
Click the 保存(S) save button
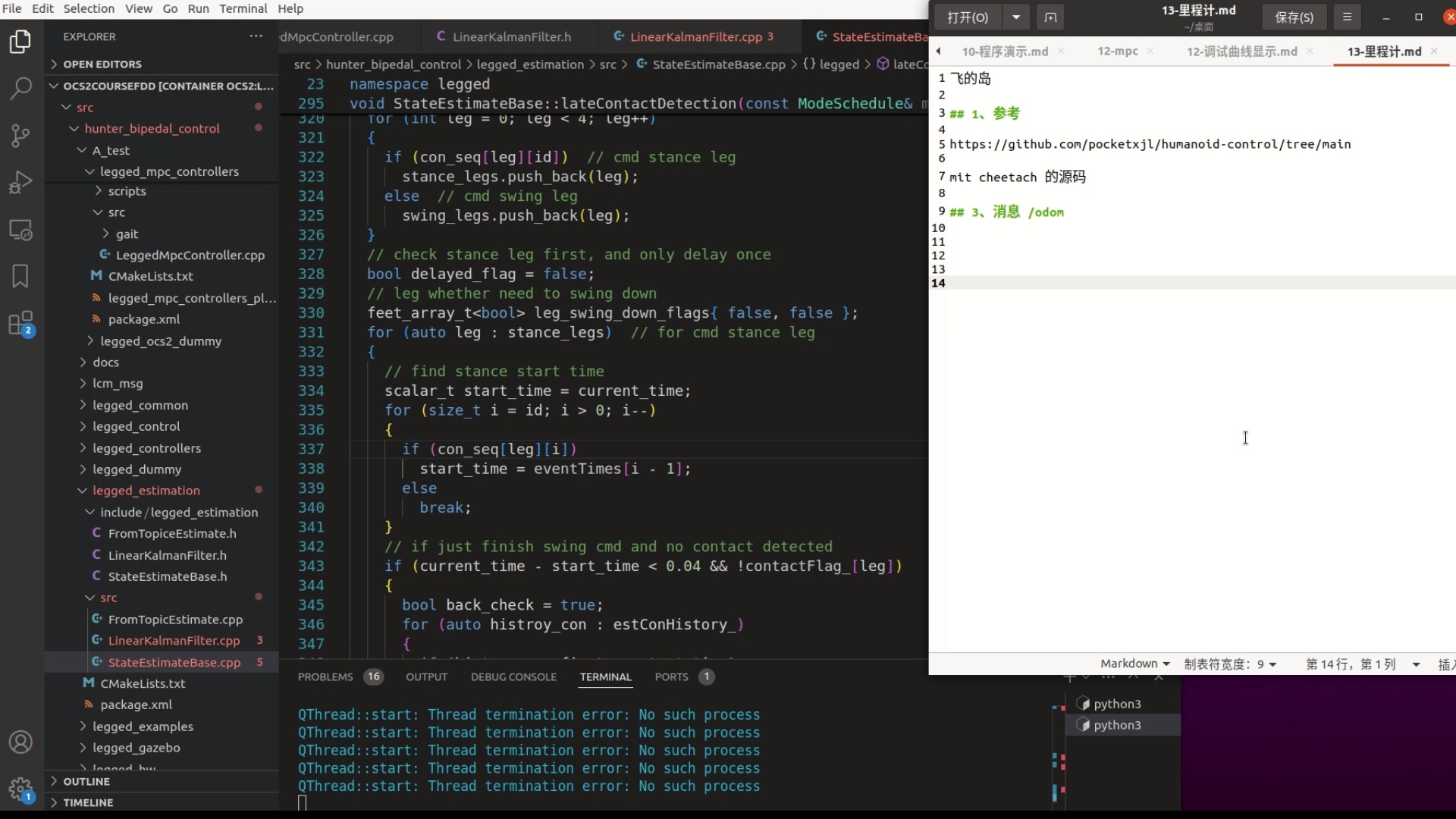tap(1294, 17)
